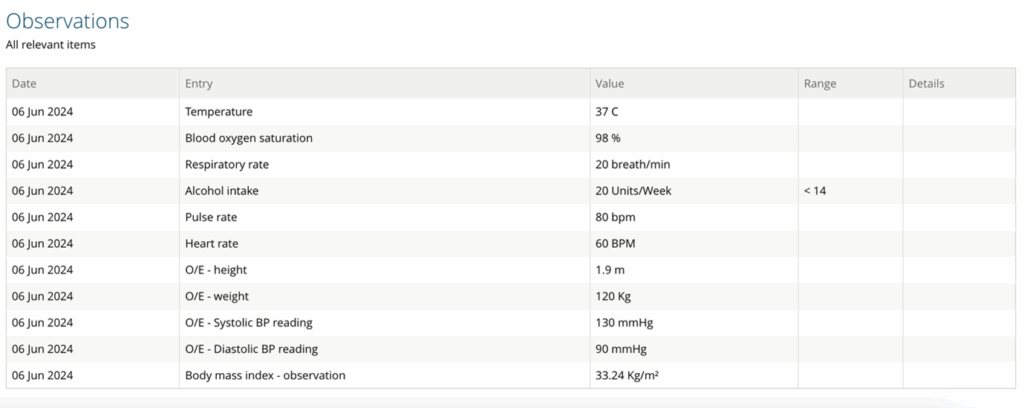Image resolution: width=1024 pixels, height=408 pixels.
Task: Click the '33.24 Kg/m²' BMI value
Action: [628, 375]
